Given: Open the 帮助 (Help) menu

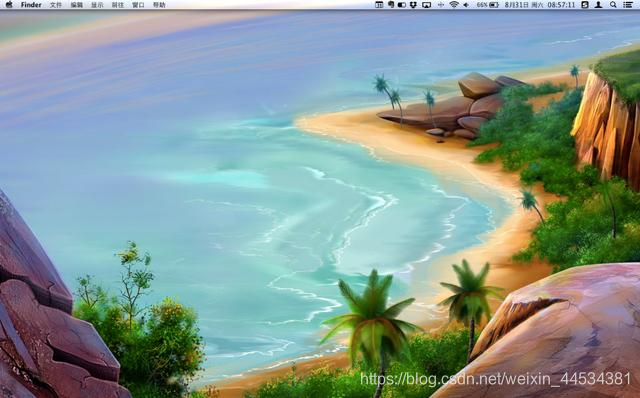Looking at the screenshot, I should point(159,5).
